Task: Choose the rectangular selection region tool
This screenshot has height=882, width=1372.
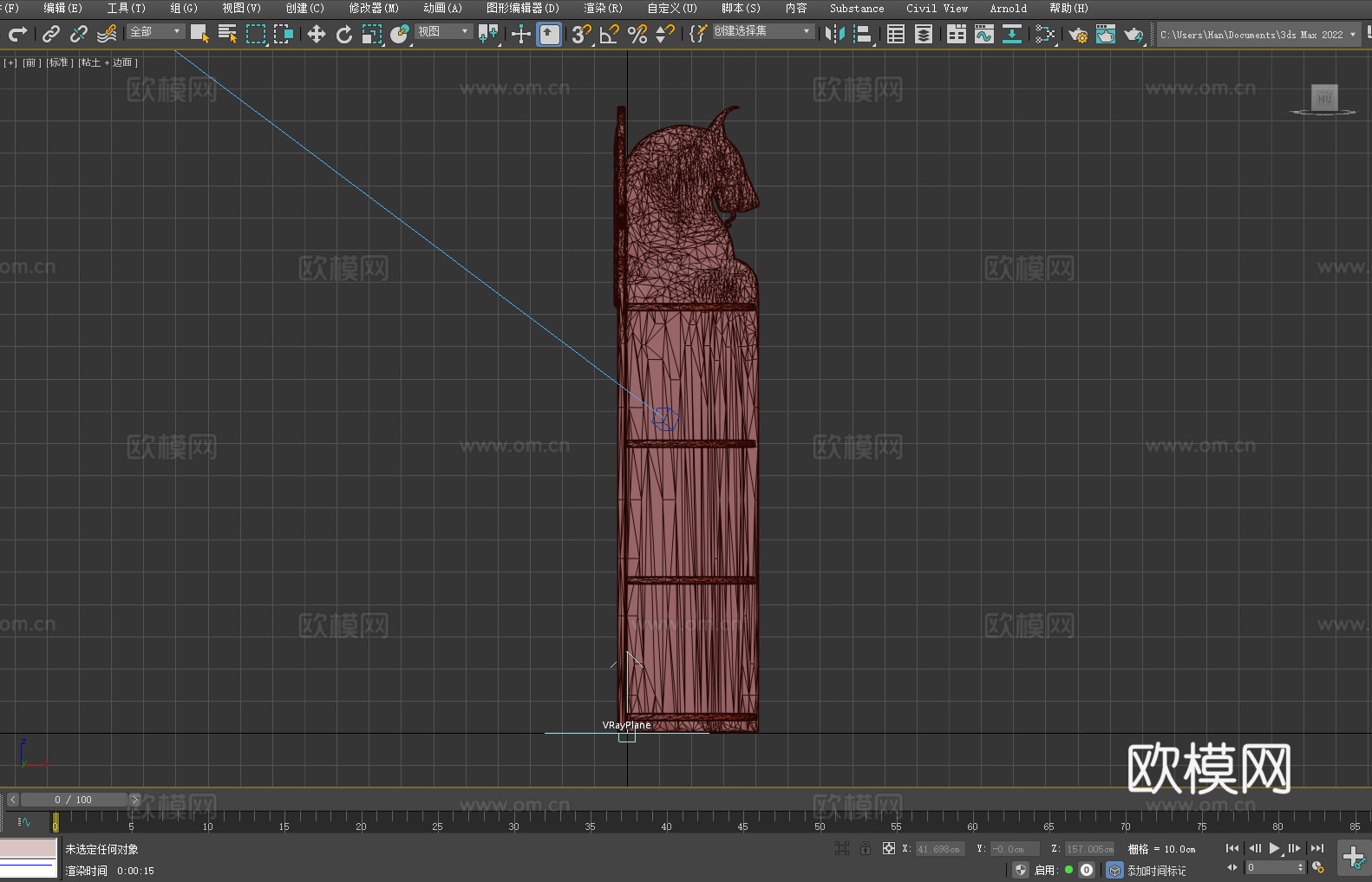Action: (x=256, y=34)
